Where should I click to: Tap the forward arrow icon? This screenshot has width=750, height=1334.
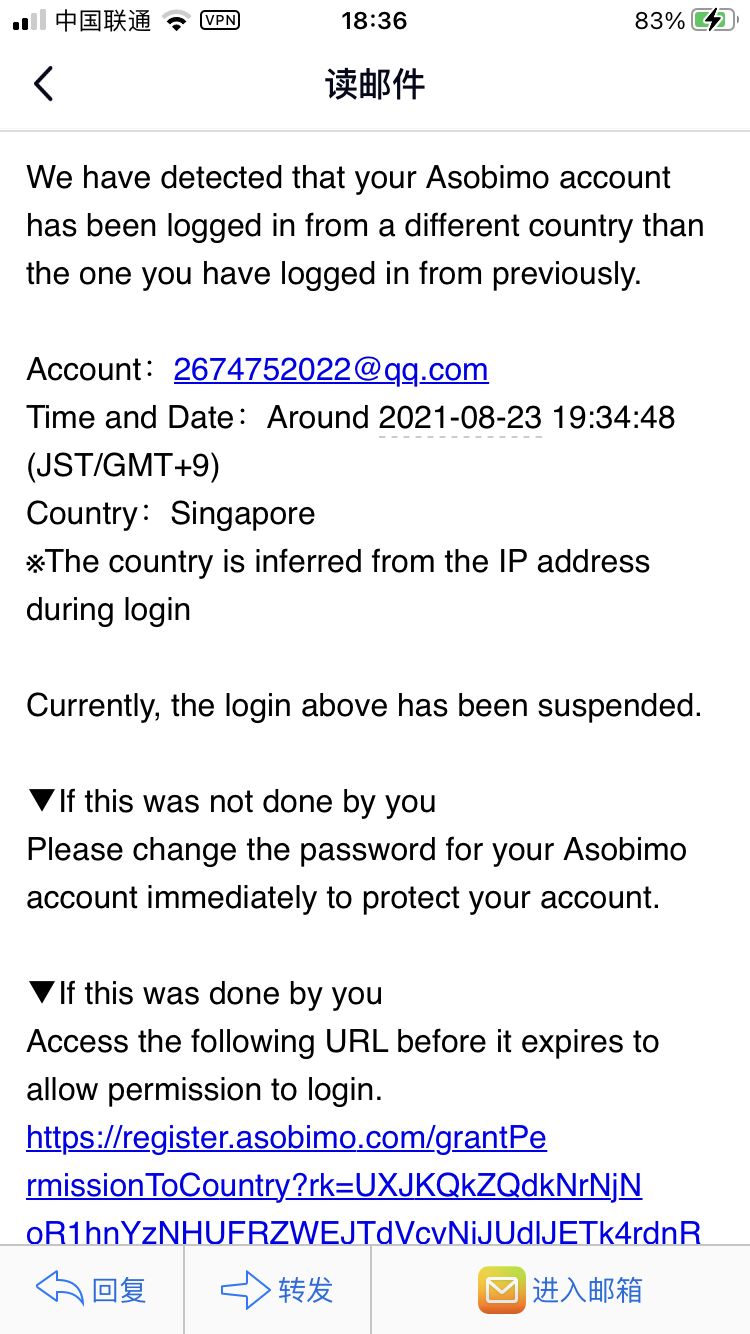point(245,1289)
